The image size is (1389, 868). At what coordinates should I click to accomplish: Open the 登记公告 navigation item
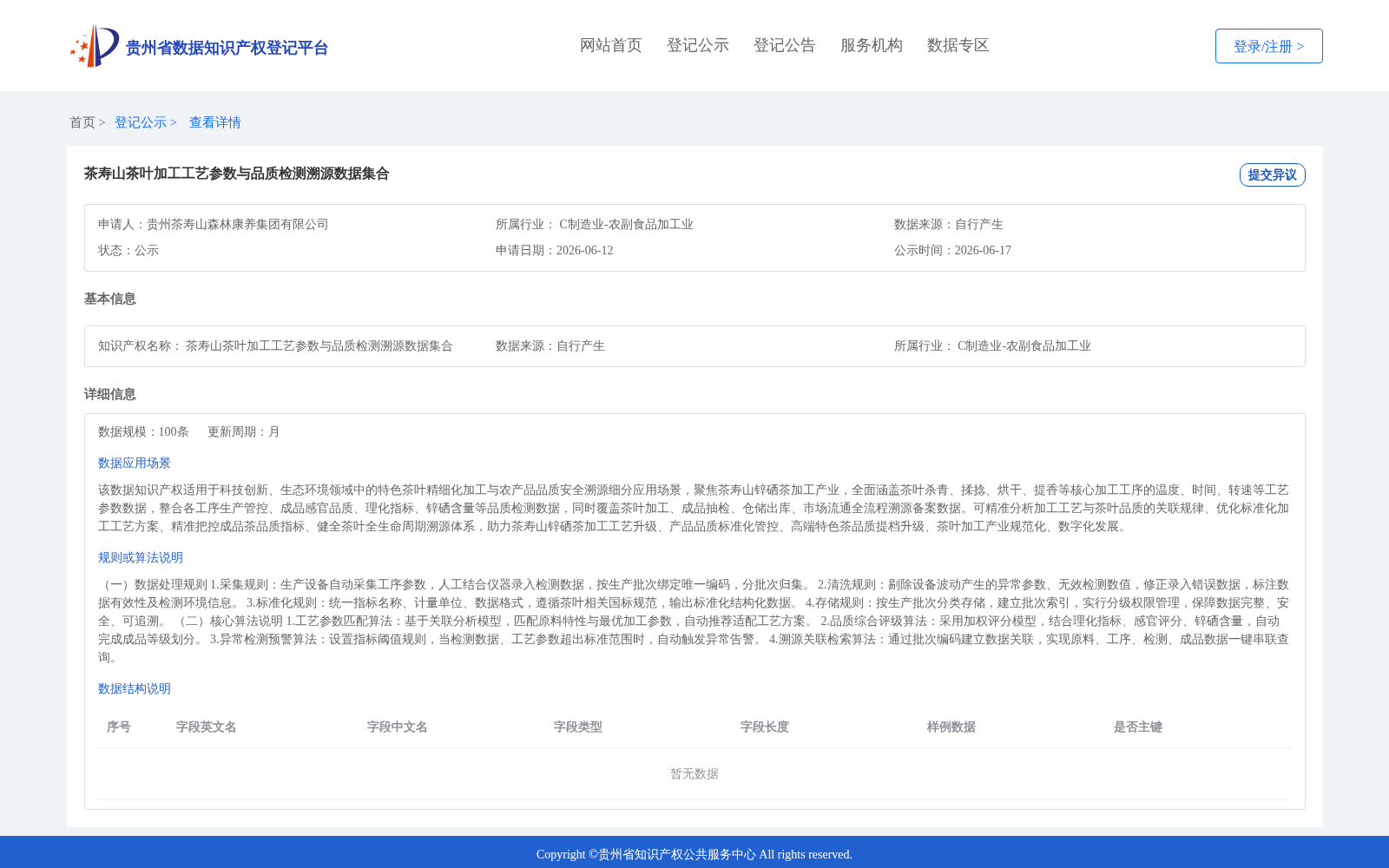pyautogui.click(x=785, y=45)
